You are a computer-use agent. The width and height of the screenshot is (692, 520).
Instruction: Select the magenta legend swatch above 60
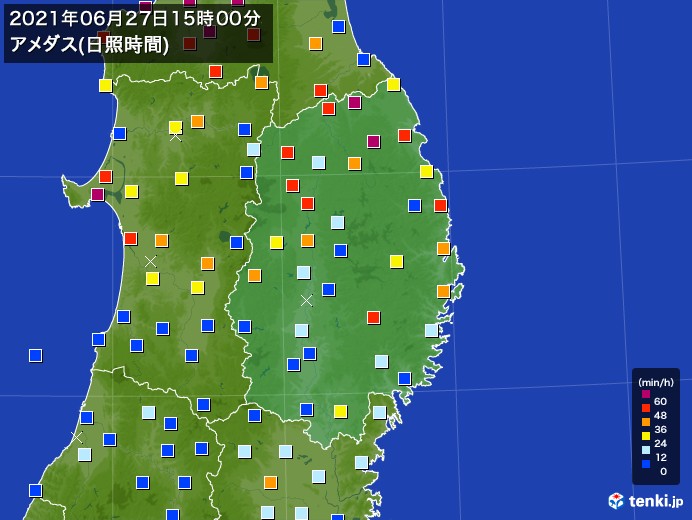tap(646, 394)
